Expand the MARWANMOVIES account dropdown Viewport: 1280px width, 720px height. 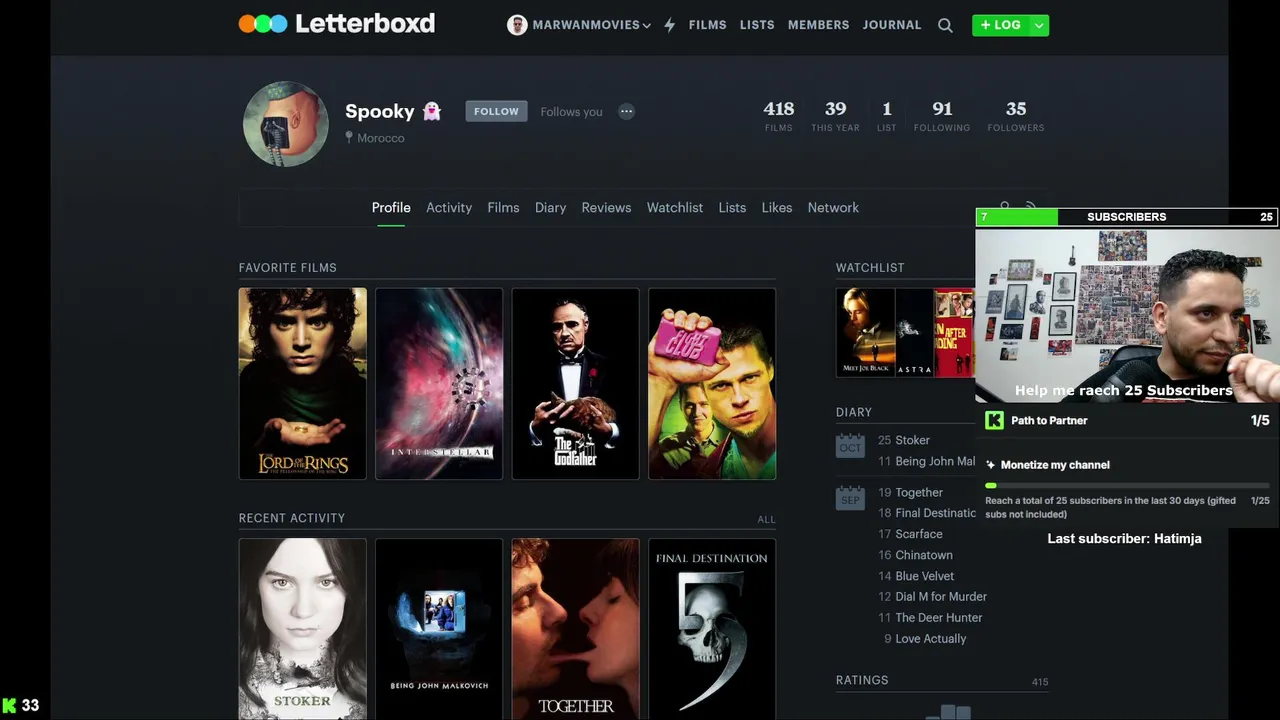pos(647,26)
